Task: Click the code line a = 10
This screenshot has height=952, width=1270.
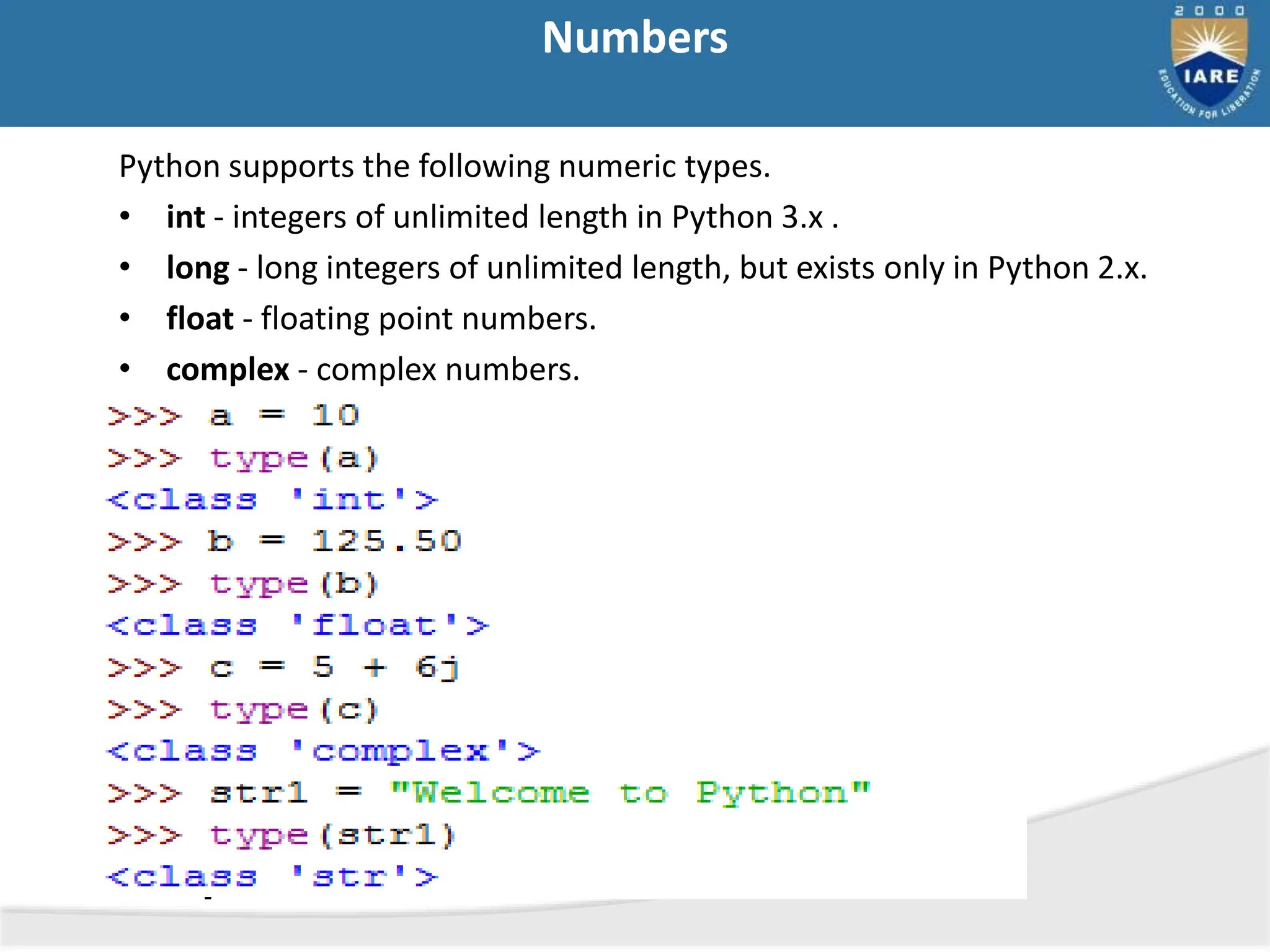Action: click(x=233, y=415)
